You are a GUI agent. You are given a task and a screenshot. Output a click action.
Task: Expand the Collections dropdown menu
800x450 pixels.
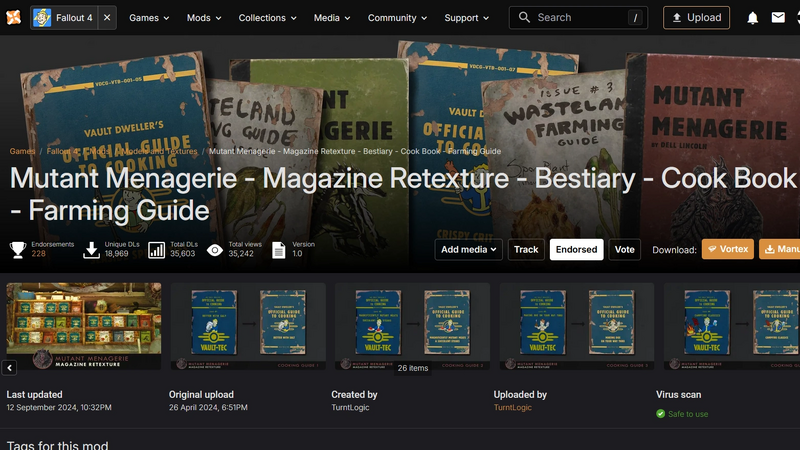pos(269,18)
